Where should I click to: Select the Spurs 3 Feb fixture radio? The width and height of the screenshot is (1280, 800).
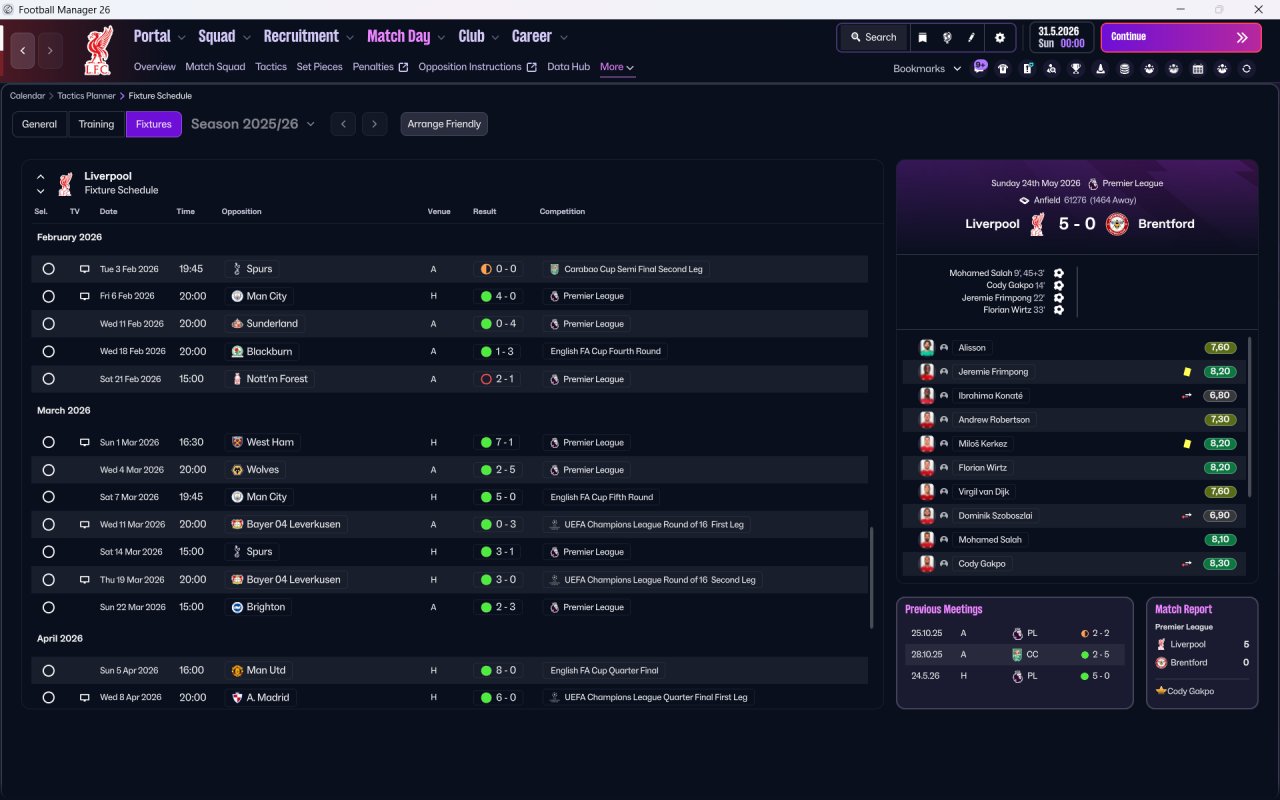[48, 269]
